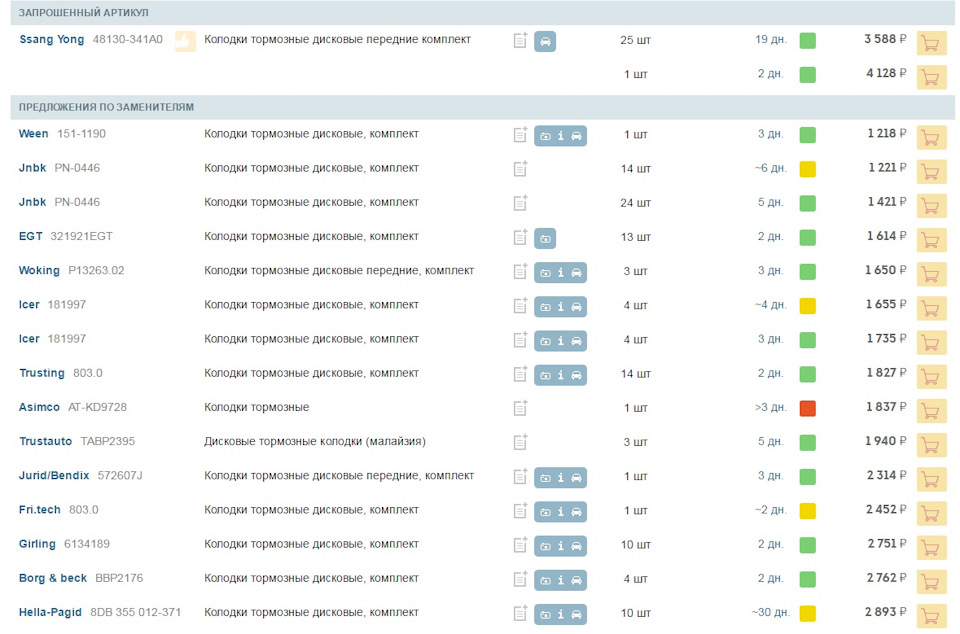Image resolution: width=960 pixels, height=634 pixels.
Task: Add Jurid/Bendix 572607J to cart
Action: (x=931, y=480)
